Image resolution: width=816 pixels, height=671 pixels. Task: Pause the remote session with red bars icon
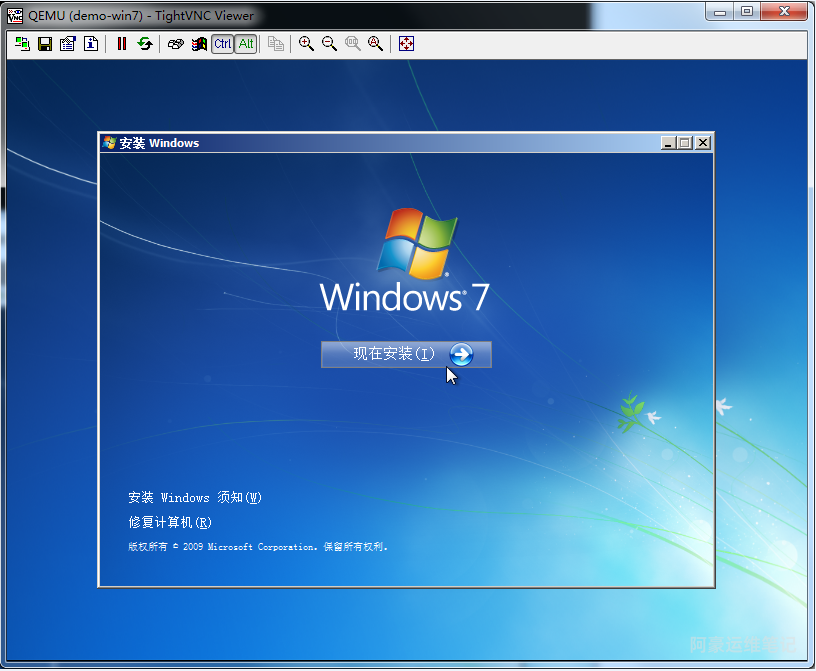(122, 44)
